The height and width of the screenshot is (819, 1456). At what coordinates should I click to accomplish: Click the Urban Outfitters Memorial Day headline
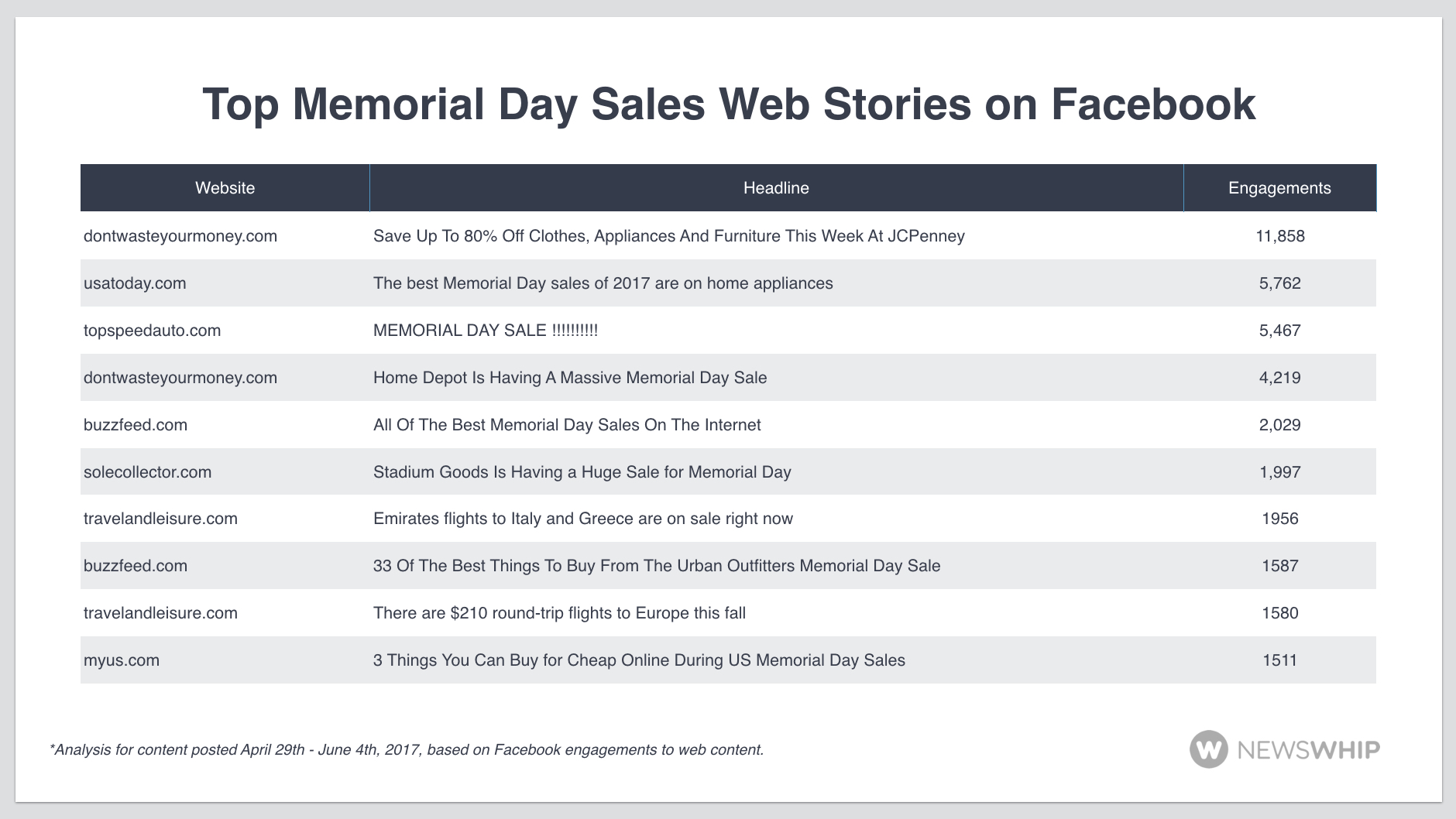[656, 566]
